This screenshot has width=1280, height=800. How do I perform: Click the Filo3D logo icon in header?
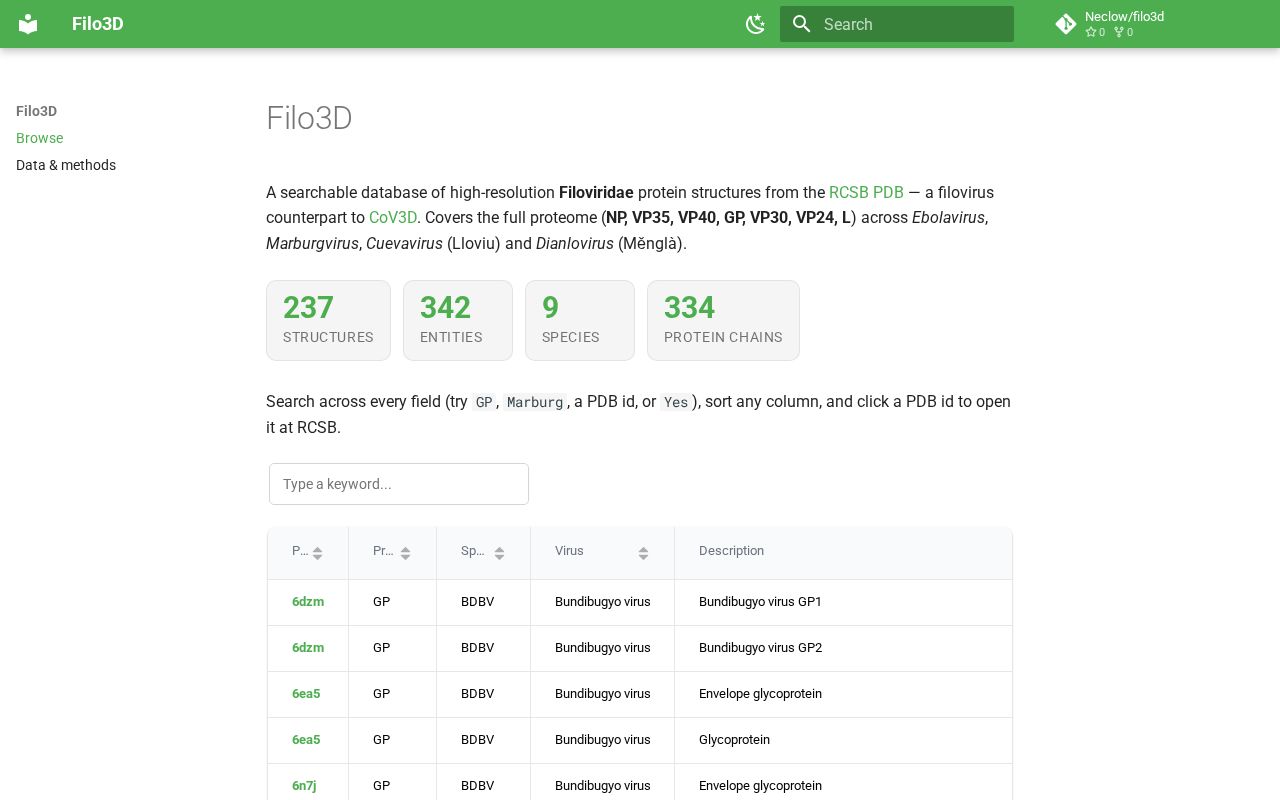coord(28,24)
